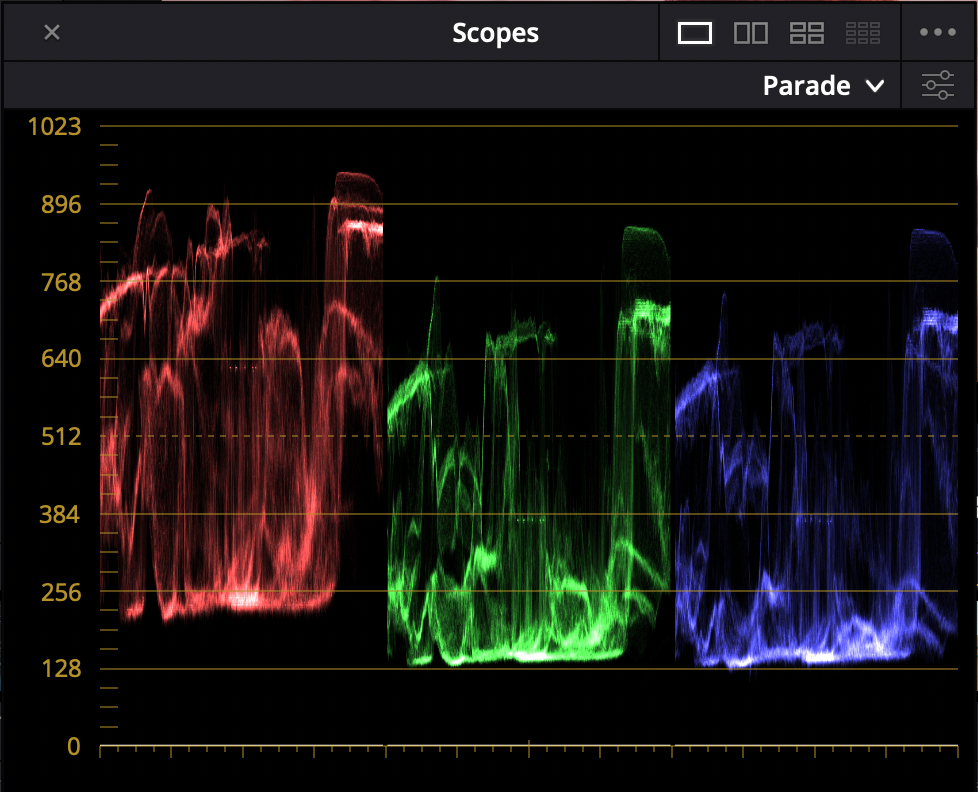Choose the four-up scope grid layout
978x792 pixels.
[806, 33]
